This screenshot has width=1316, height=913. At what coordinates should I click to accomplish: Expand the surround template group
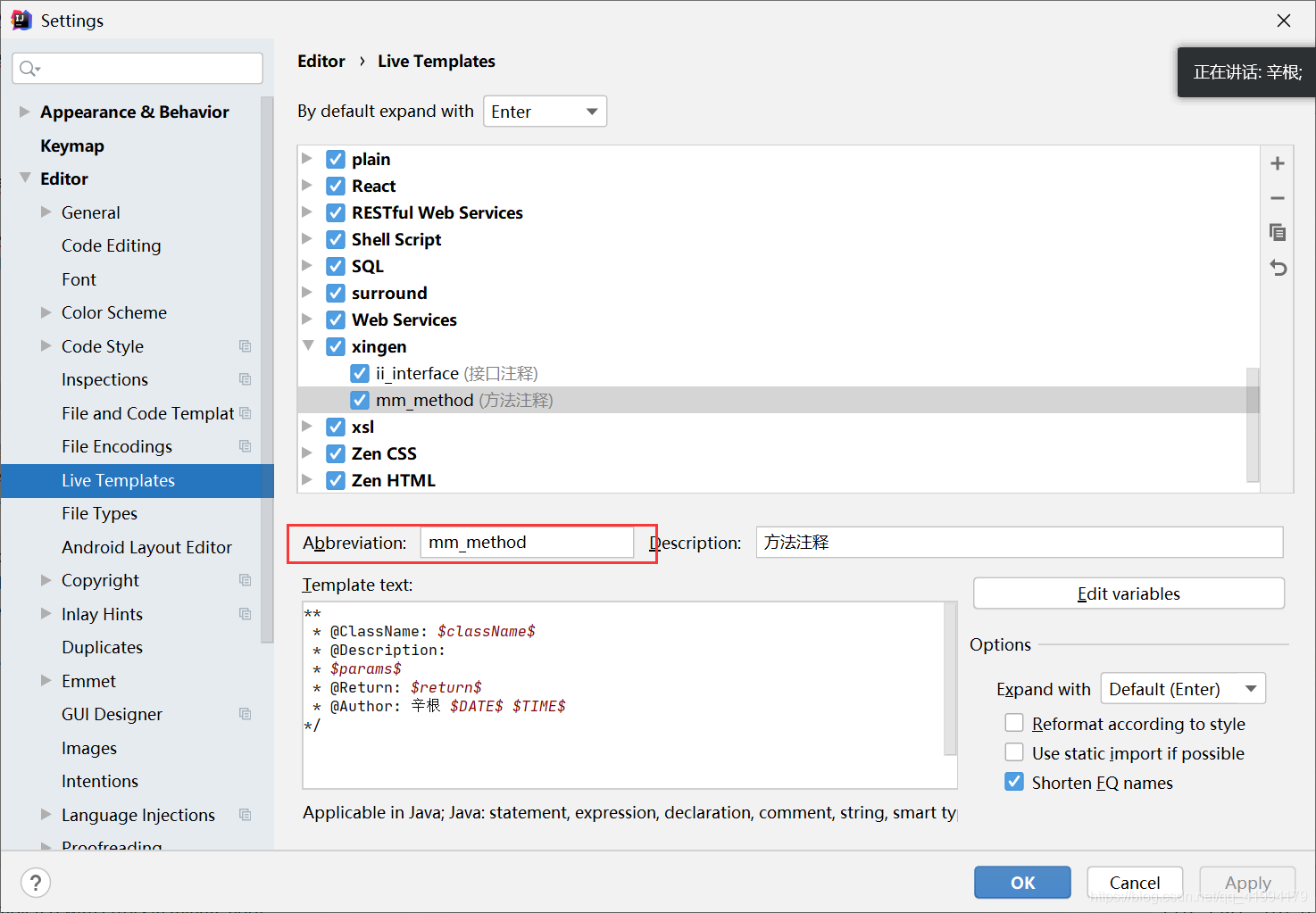[307, 293]
